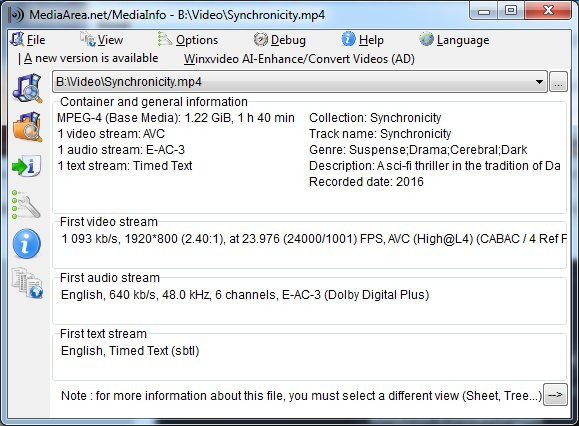Click the Winxvideo AI-Enhance/Convert Videos ad link

point(299,59)
